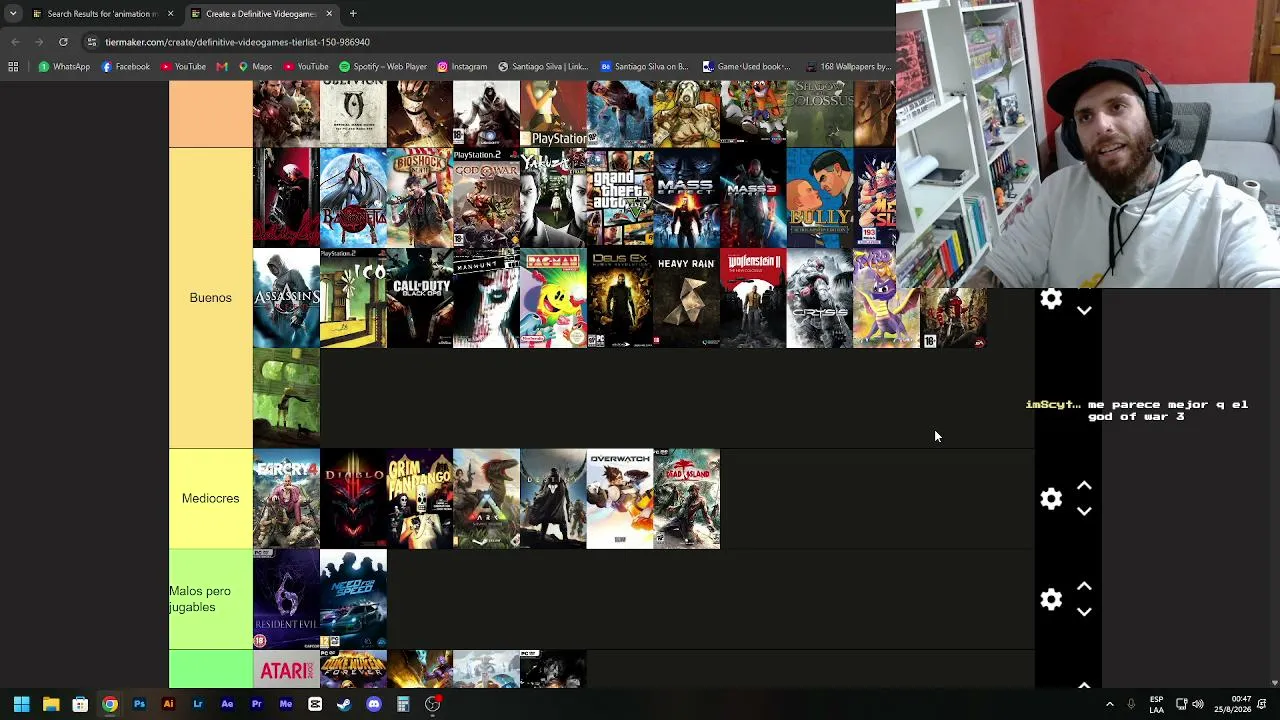Switch to OBS Studio in the taskbar
The height and width of the screenshot is (720, 1280).
click(x=432, y=704)
